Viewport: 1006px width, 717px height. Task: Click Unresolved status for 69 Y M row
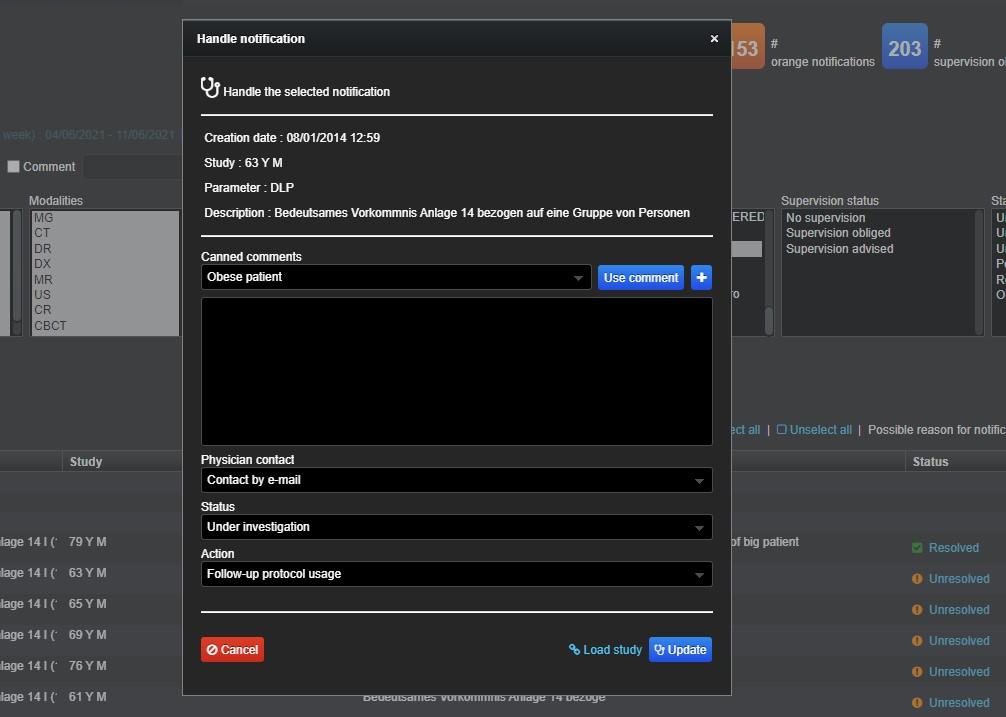click(x=959, y=641)
